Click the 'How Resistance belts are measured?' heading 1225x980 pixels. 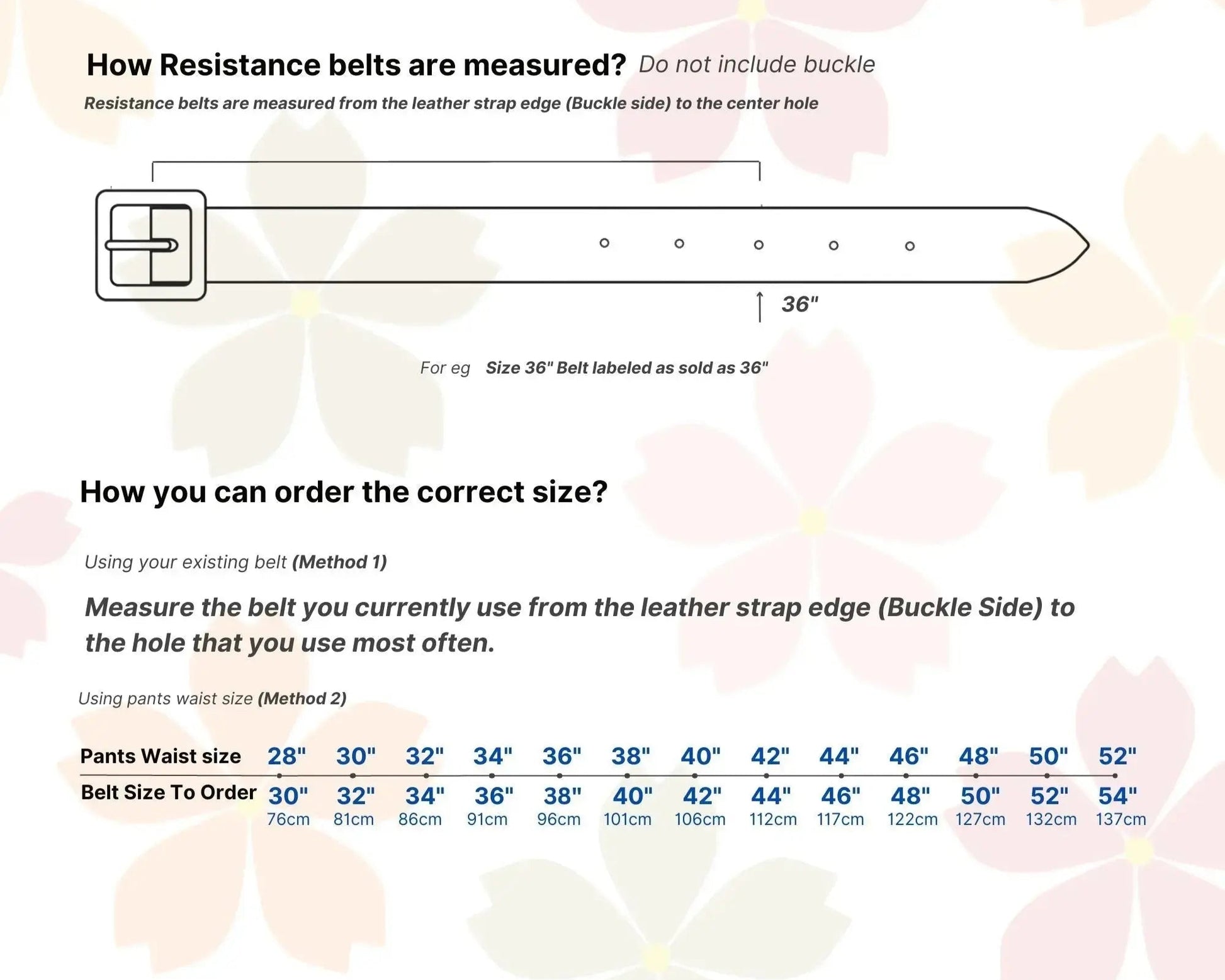click(356, 64)
